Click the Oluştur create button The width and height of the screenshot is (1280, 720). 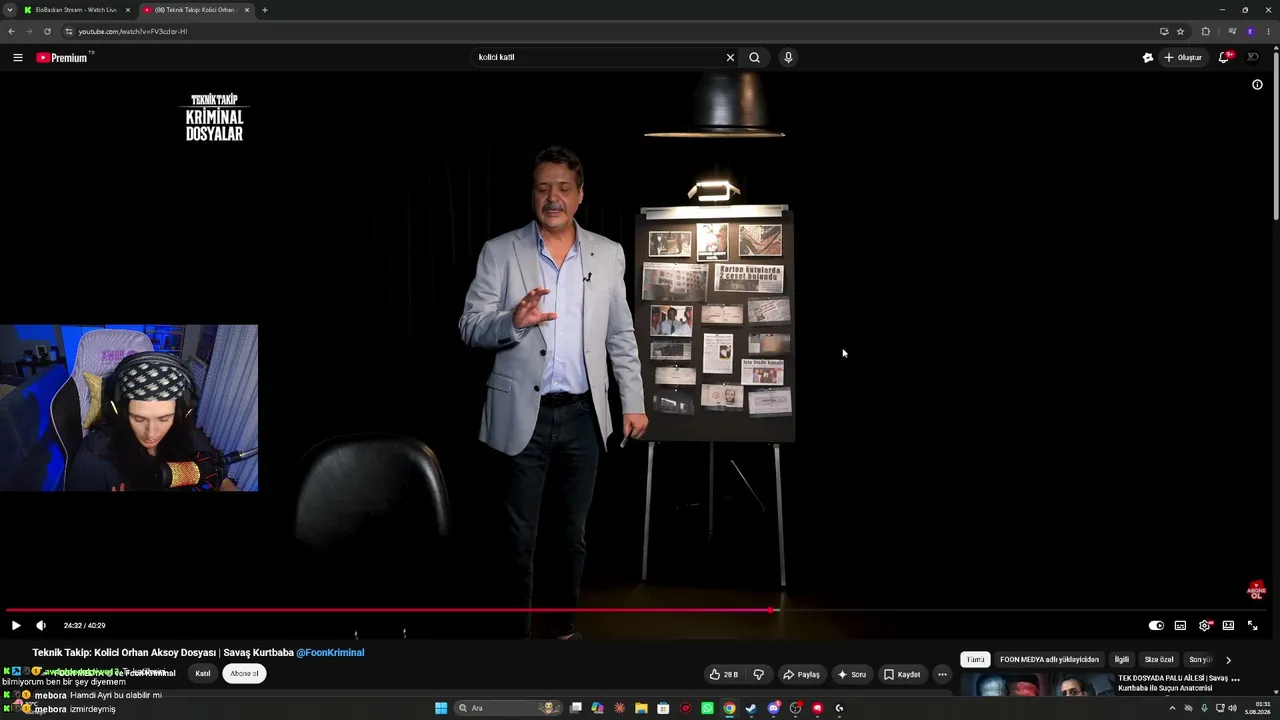coord(1183,57)
